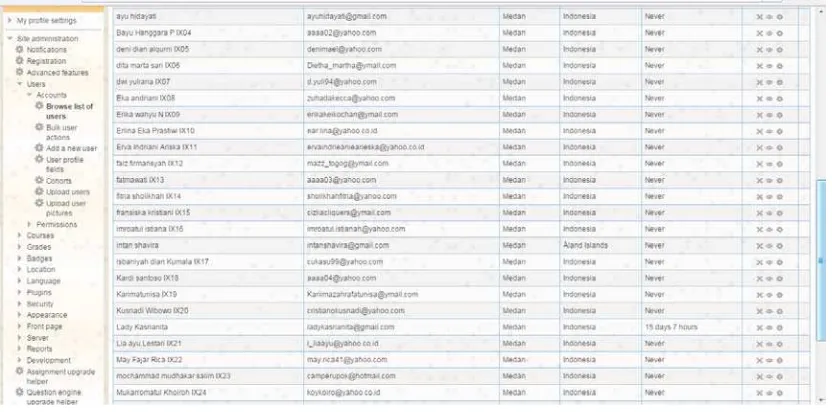
Task: Delete fatmawati IX13 via X icon
Action: pyautogui.click(x=759, y=181)
